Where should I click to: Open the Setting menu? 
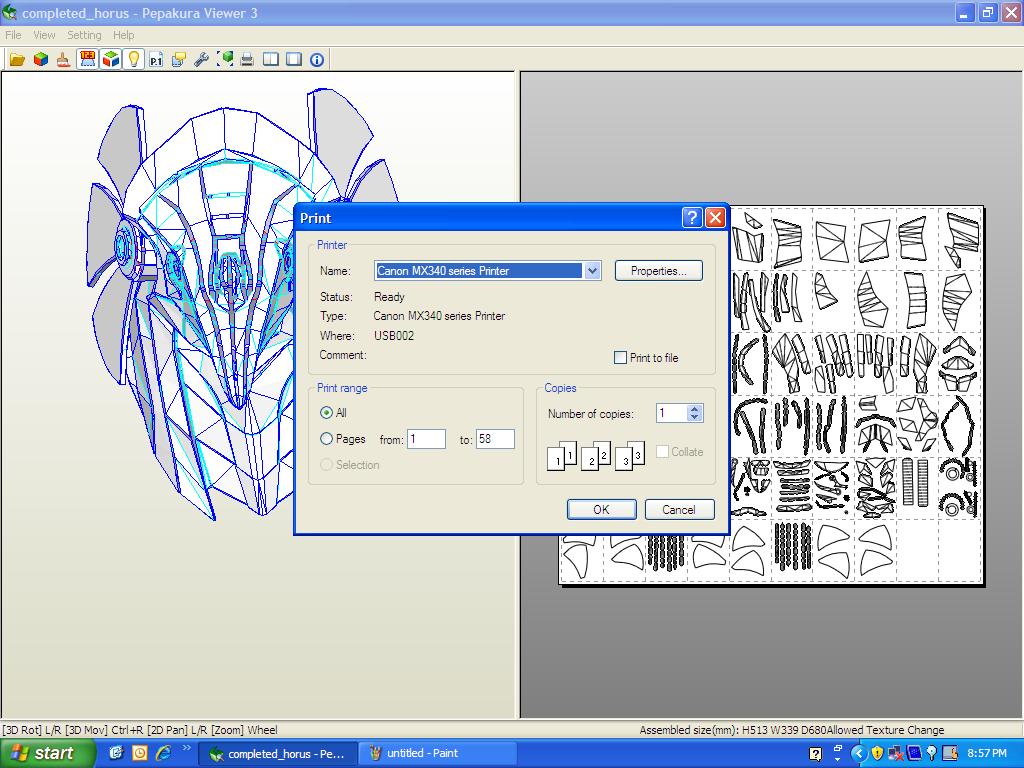tap(84, 35)
